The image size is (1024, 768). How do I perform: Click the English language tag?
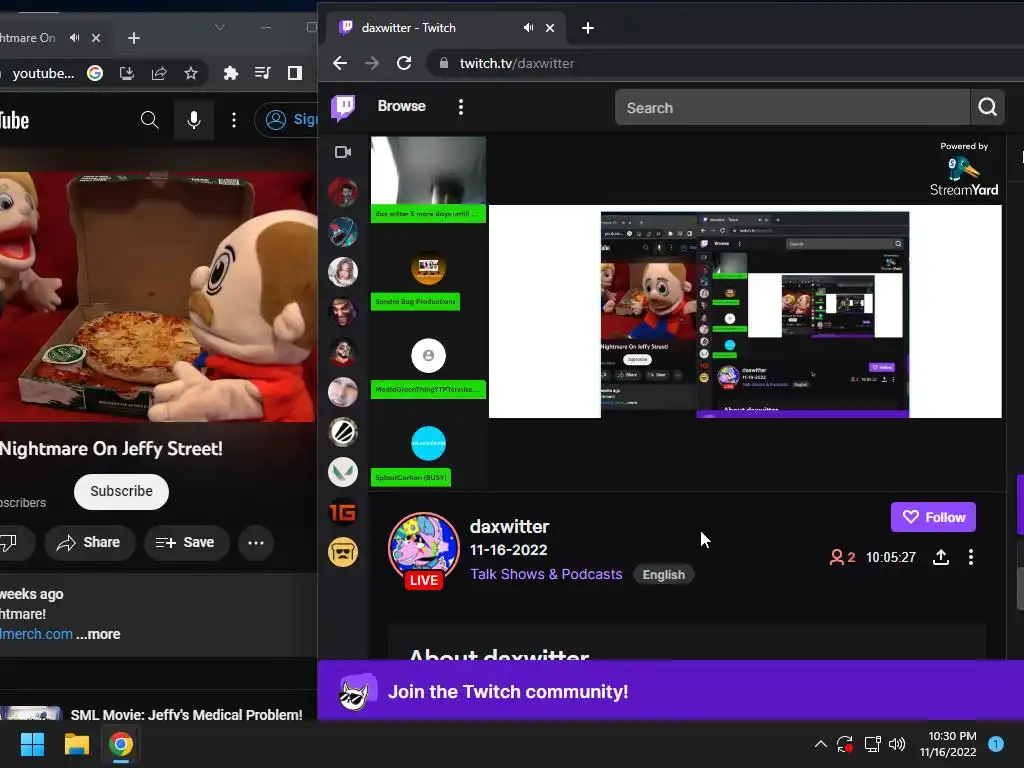[664, 575]
